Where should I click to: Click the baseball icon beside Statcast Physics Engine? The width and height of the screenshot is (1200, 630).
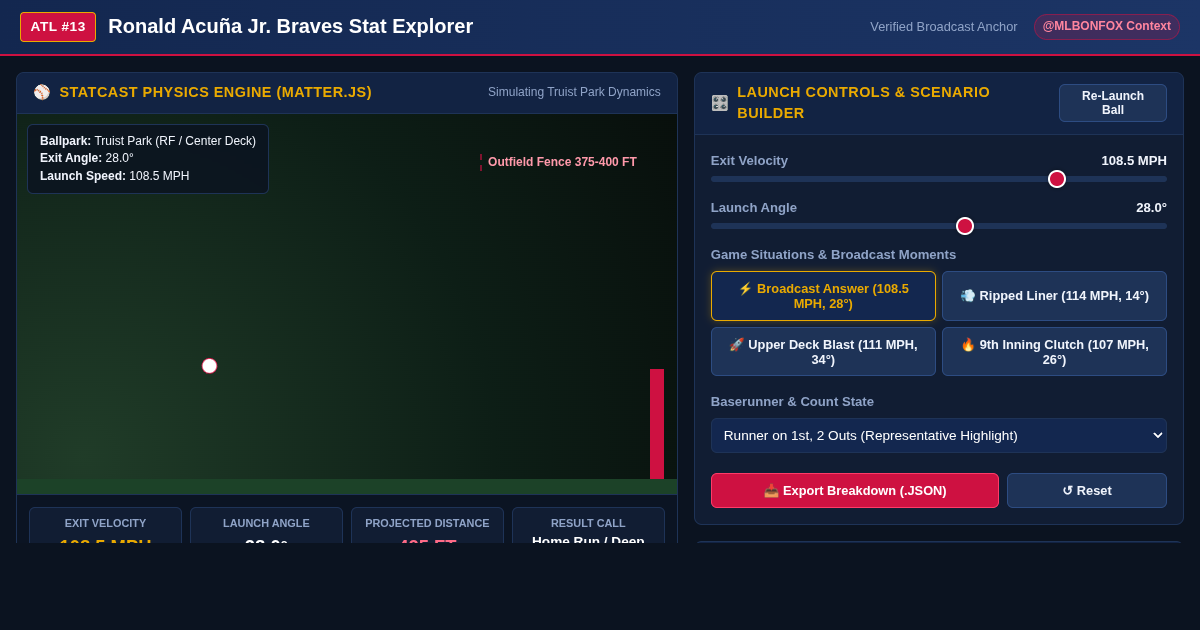(x=42, y=92)
